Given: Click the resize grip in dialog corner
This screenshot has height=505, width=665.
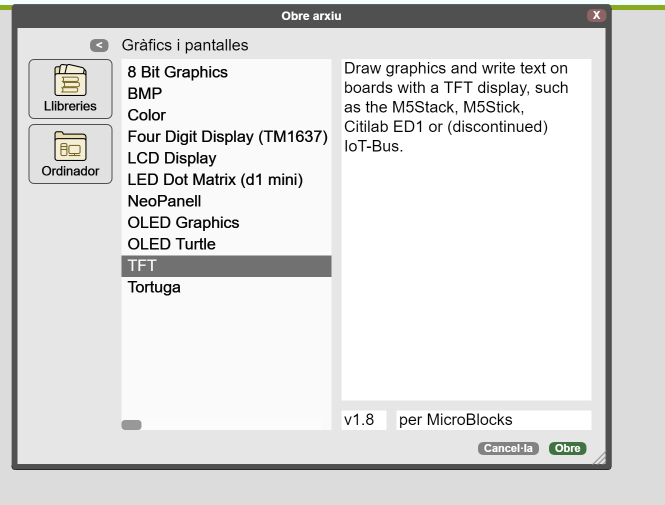Looking at the screenshot, I should coord(600,458).
